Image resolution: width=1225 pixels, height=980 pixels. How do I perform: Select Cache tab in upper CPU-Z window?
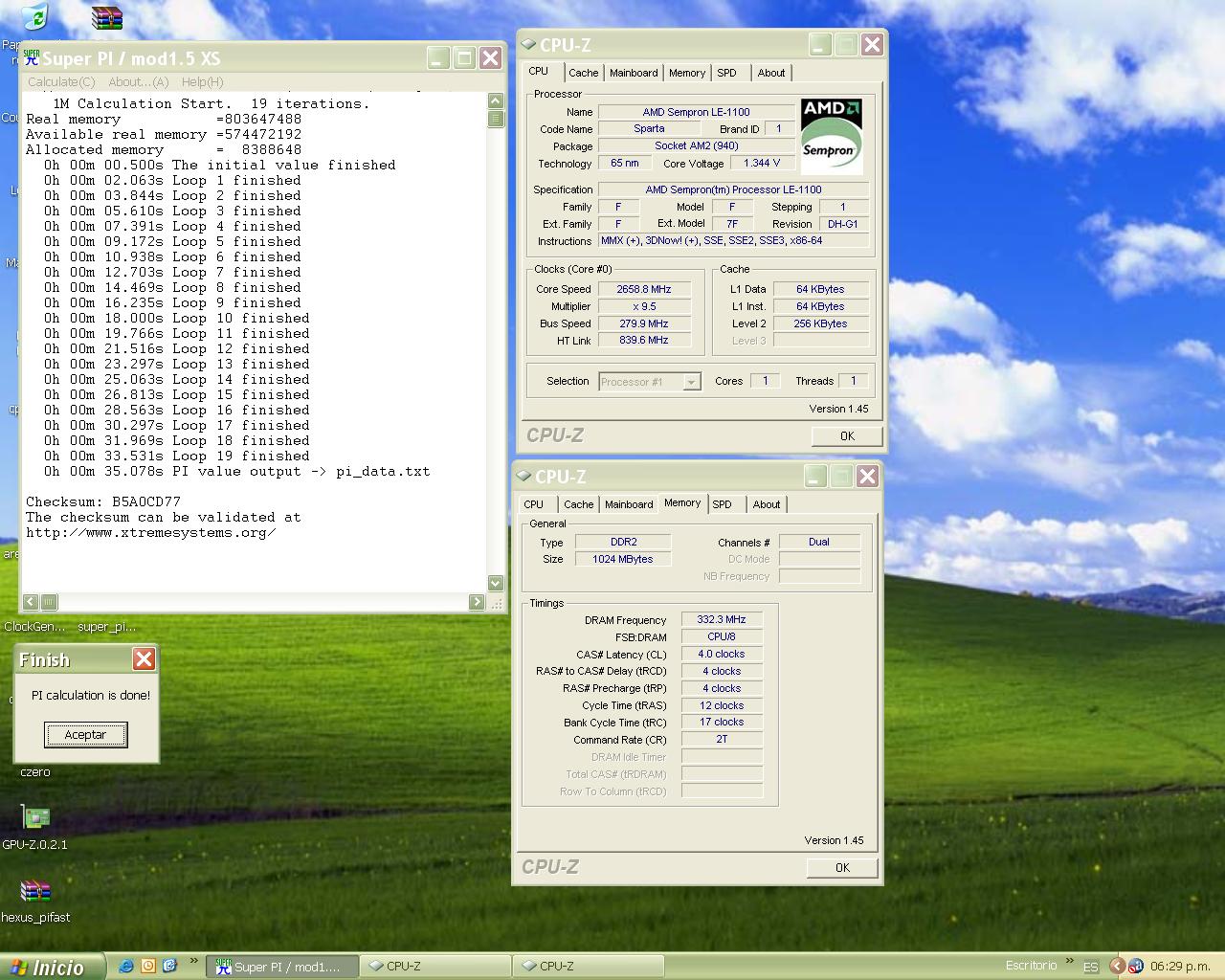[583, 73]
